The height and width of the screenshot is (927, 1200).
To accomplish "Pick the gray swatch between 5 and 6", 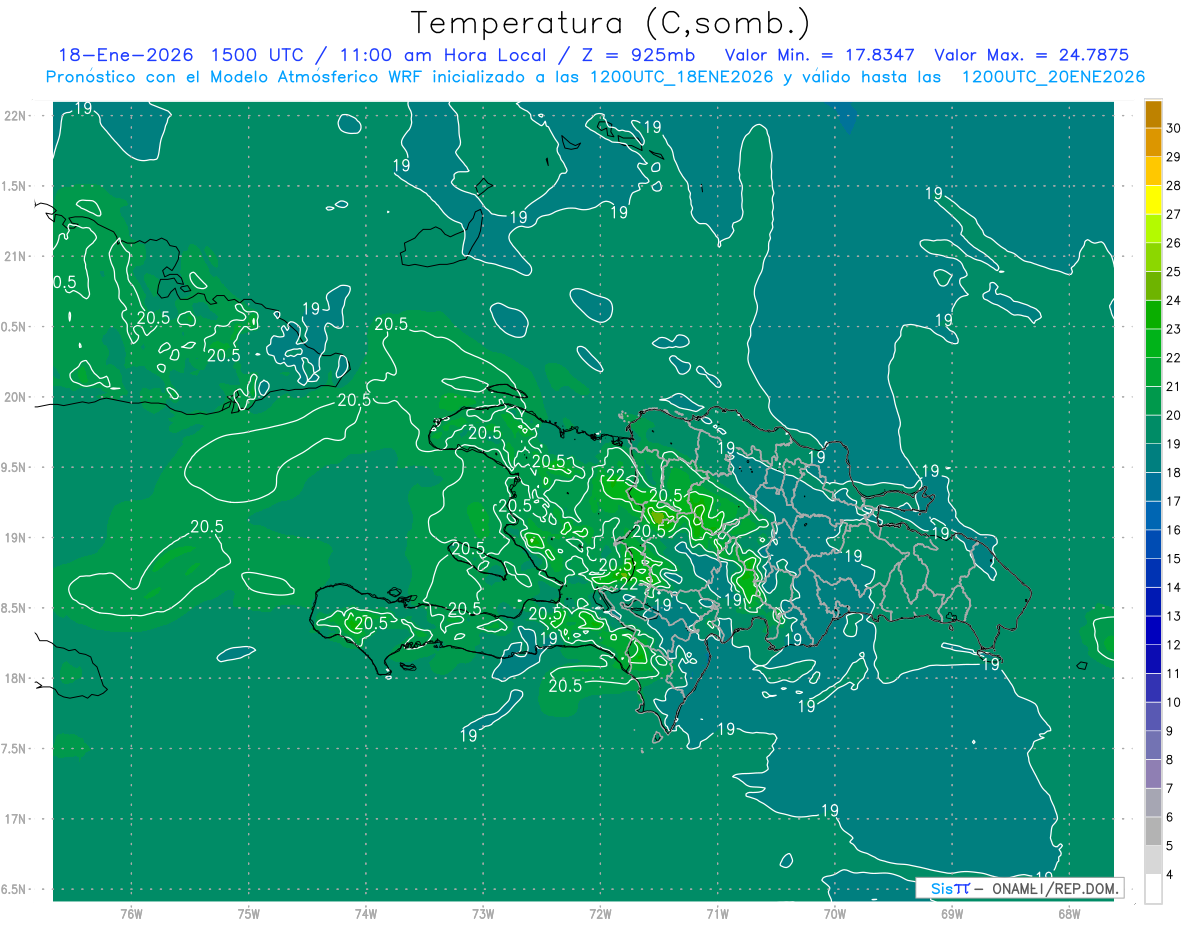I will 1154,831.
